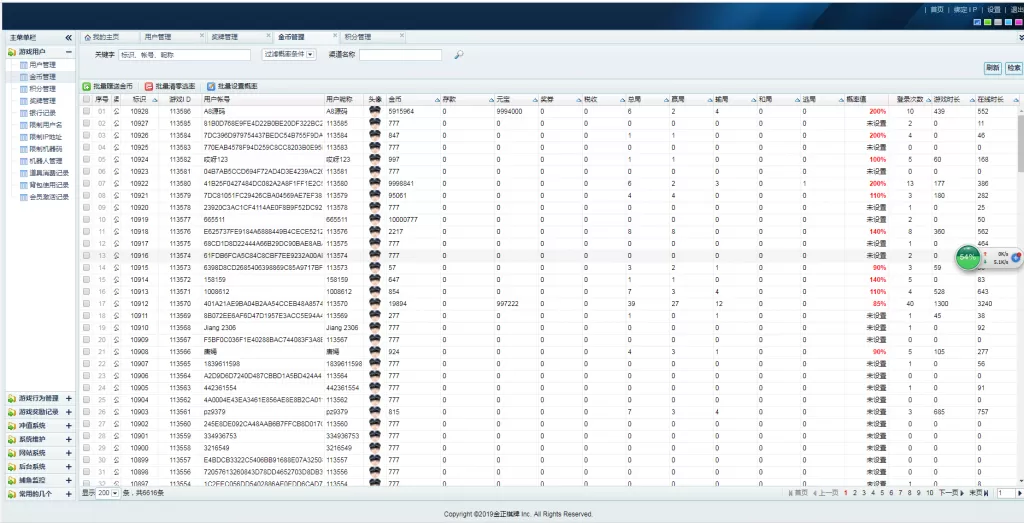Click the 刷新 refresh button
This screenshot has width=1024, height=523.
(x=992, y=68)
